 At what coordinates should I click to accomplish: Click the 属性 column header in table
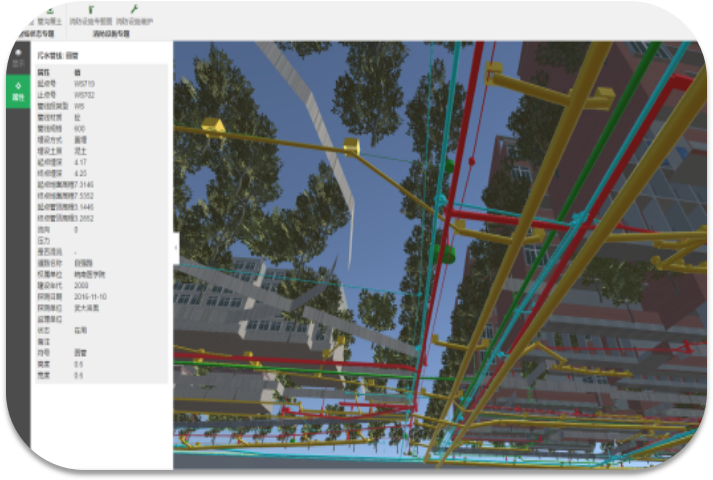click(x=44, y=73)
